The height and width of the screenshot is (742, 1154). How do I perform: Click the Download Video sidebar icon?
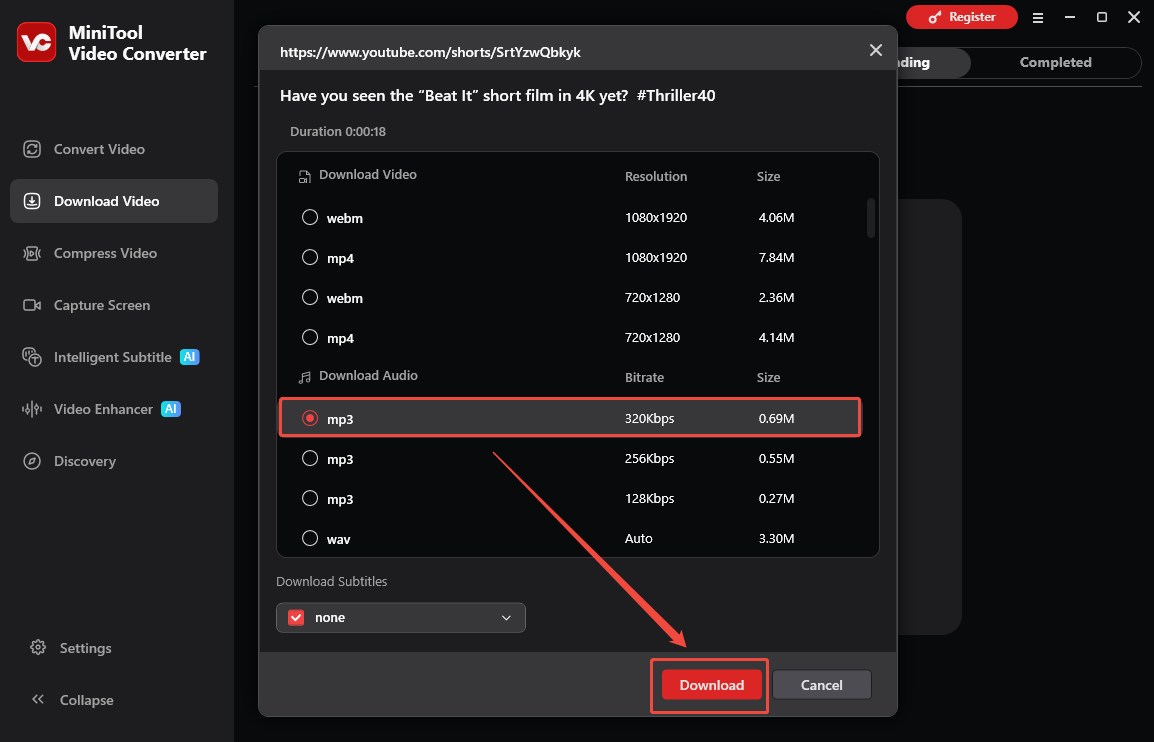[32, 201]
